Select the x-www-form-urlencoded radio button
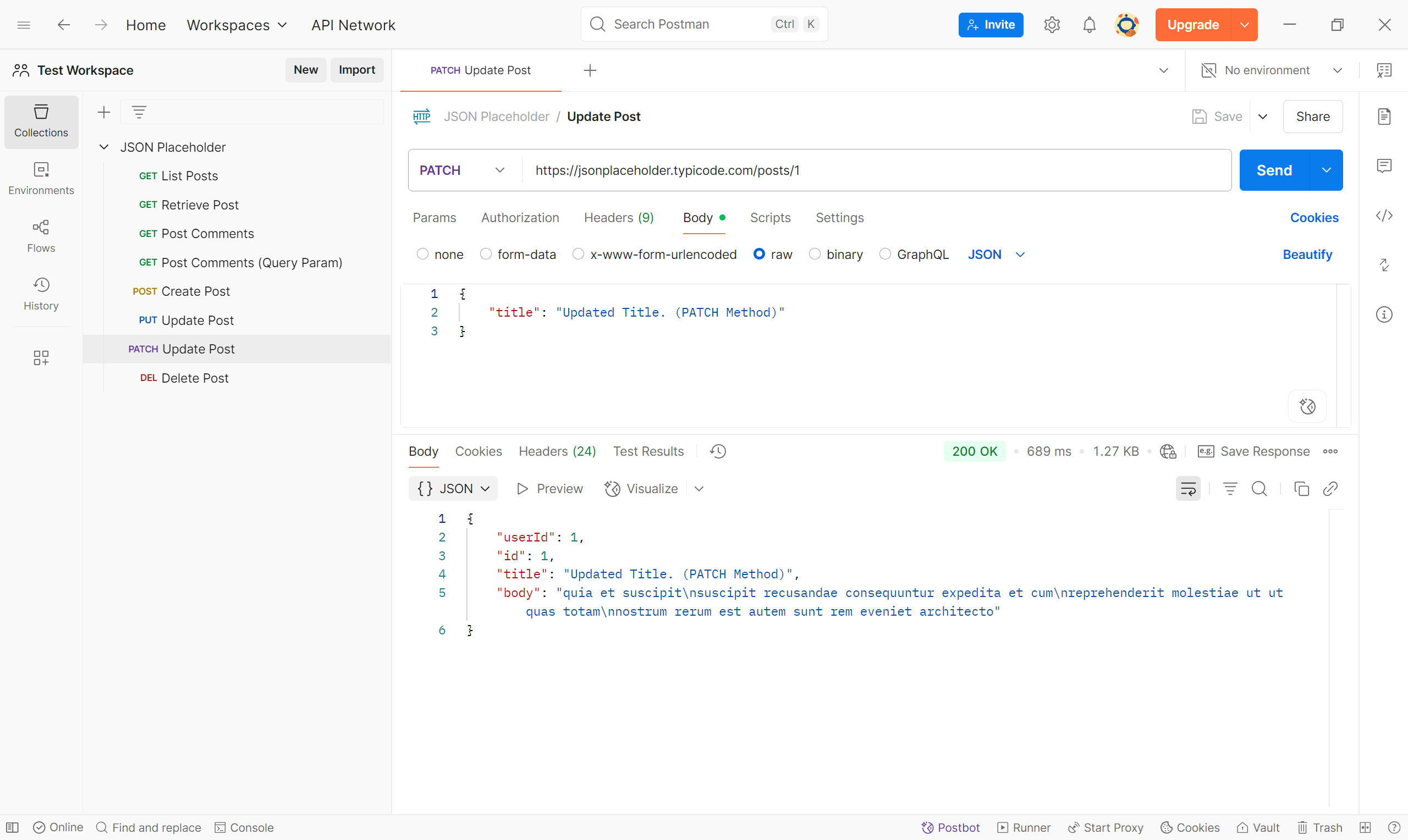Viewport: 1408px width, 840px height. point(578,254)
